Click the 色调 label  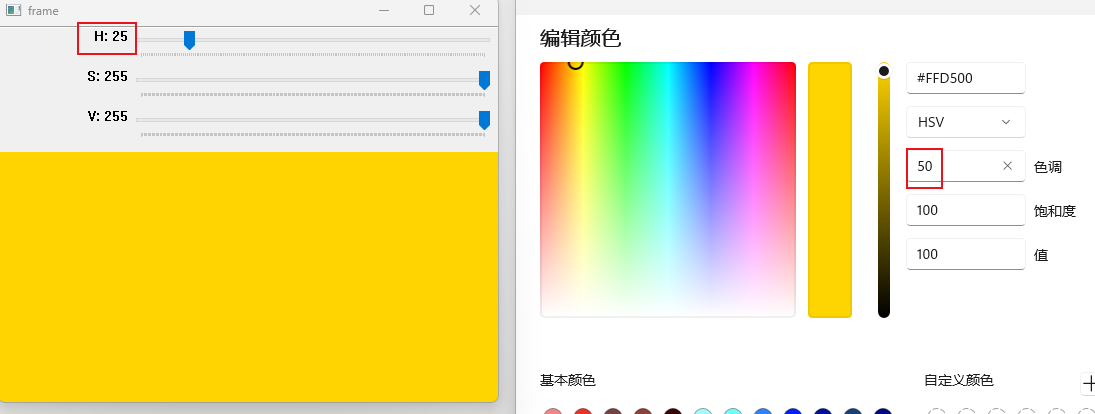pyautogui.click(x=1048, y=168)
